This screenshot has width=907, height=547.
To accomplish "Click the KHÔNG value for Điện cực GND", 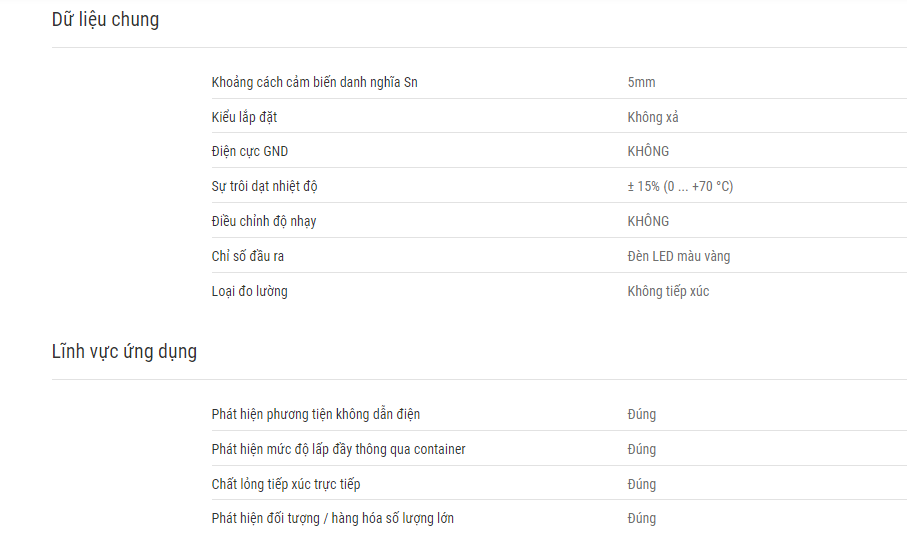I will [648, 151].
